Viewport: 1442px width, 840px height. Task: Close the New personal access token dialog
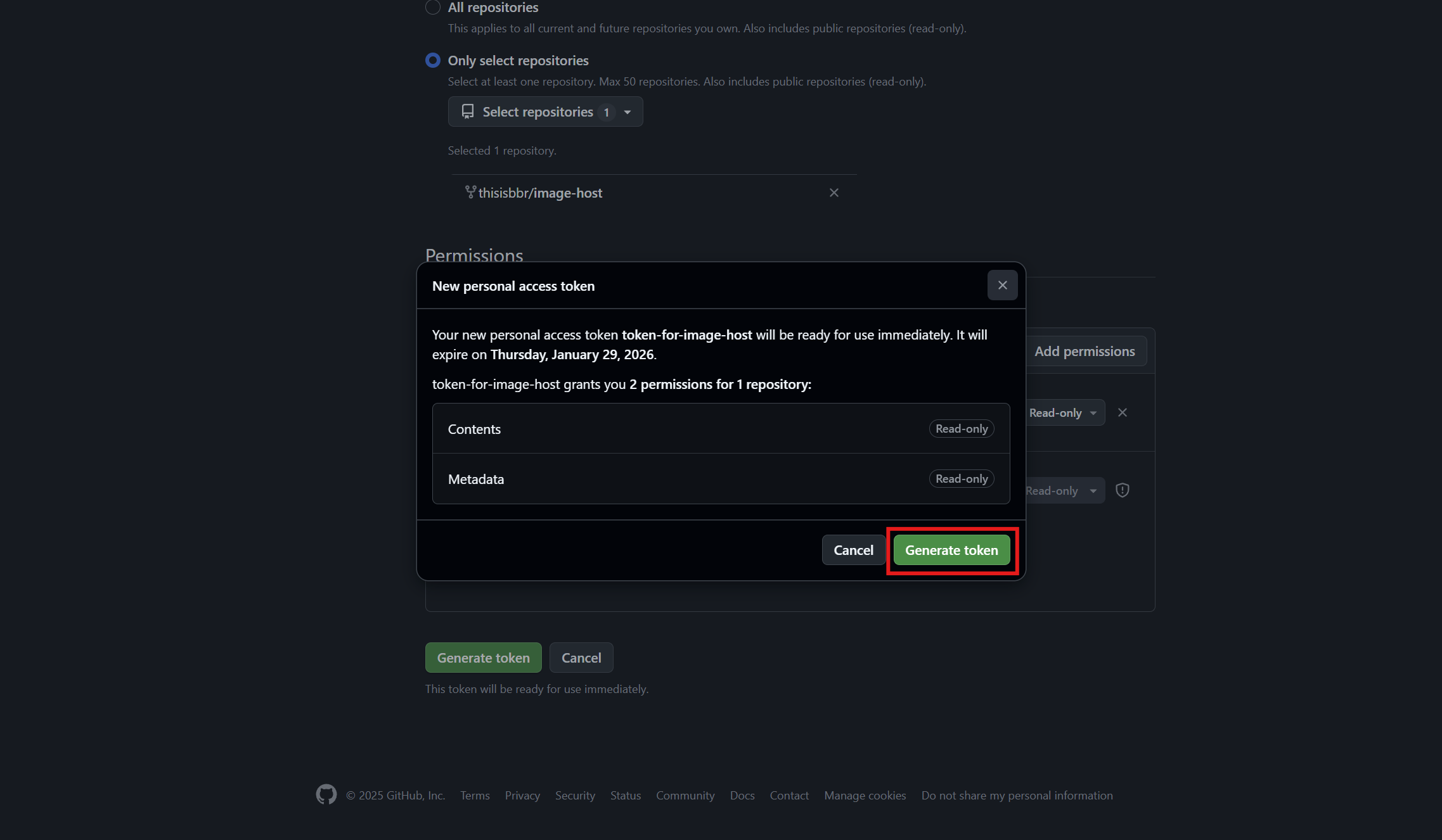pyautogui.click(x=1002, y=285)
